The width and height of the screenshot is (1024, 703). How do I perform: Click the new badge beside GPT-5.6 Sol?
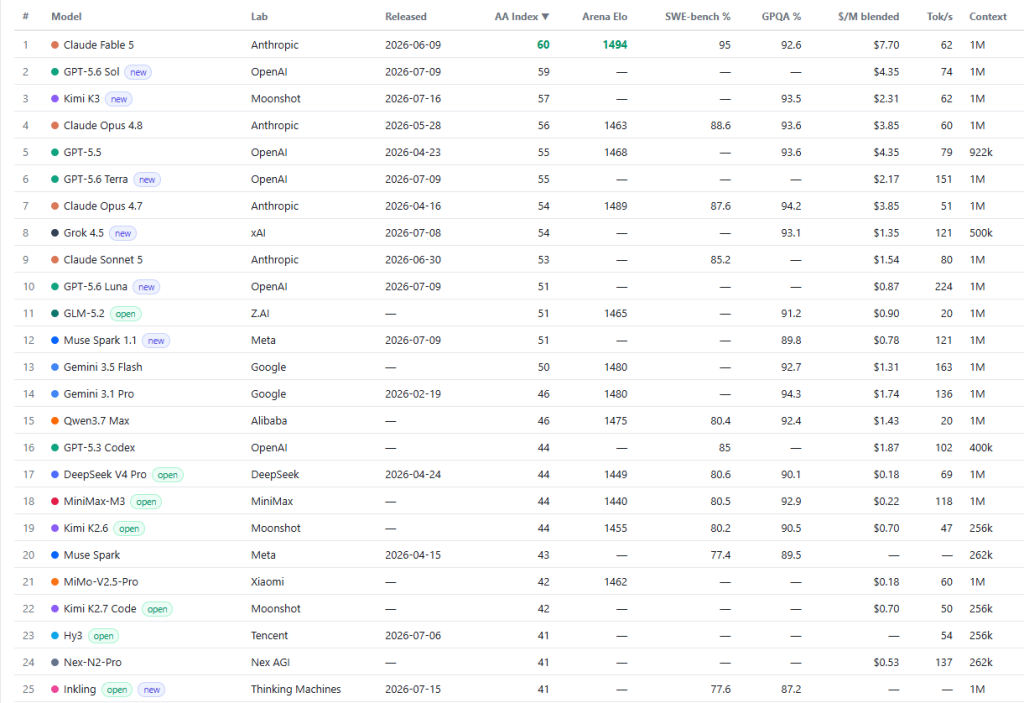[x=138, y=73]
